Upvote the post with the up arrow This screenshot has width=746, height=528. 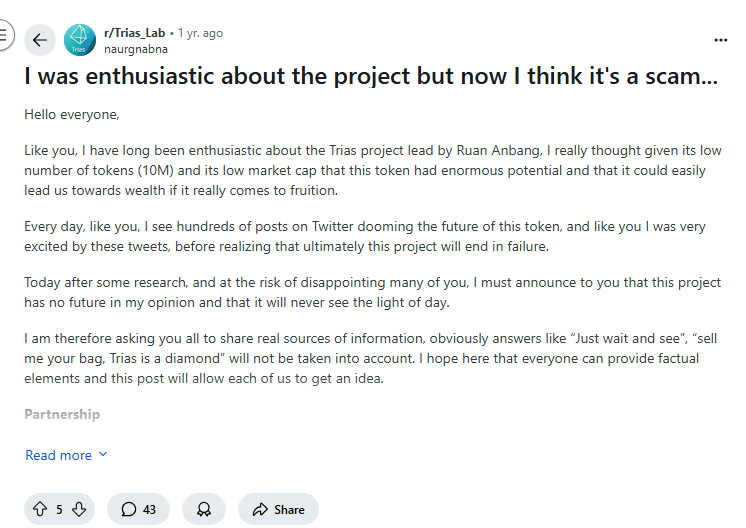tap(40, 509)
